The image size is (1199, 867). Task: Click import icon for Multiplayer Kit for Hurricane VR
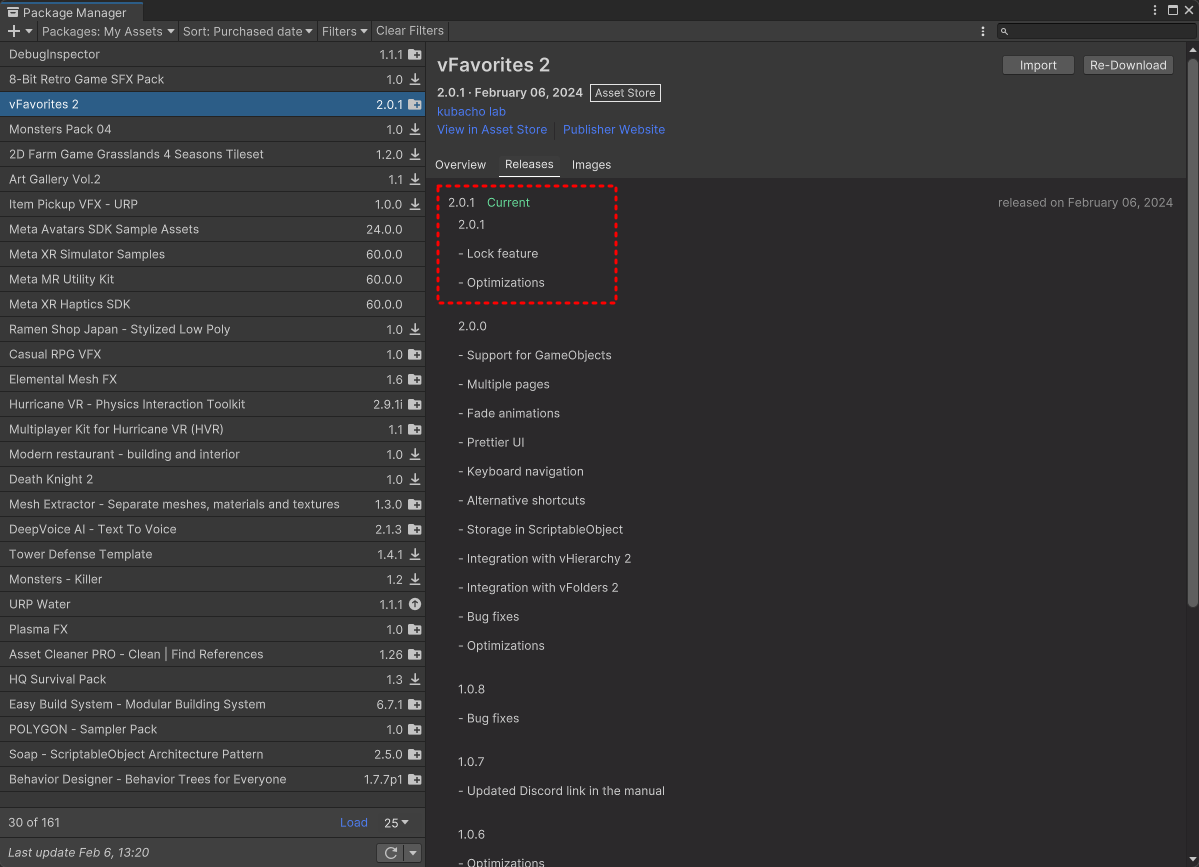(414, 430)
